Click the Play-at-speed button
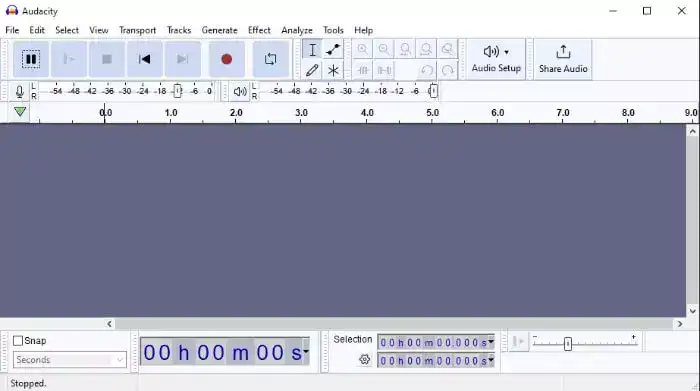Image resolution: width=700 pixels, height=391 pixels. tap(519, 342)
